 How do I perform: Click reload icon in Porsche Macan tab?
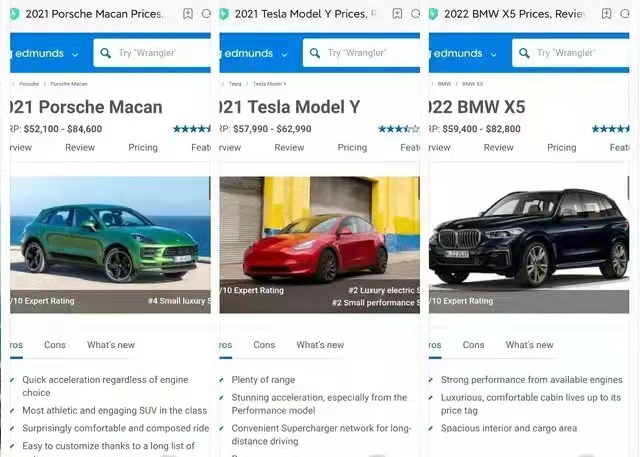[206, 14]
